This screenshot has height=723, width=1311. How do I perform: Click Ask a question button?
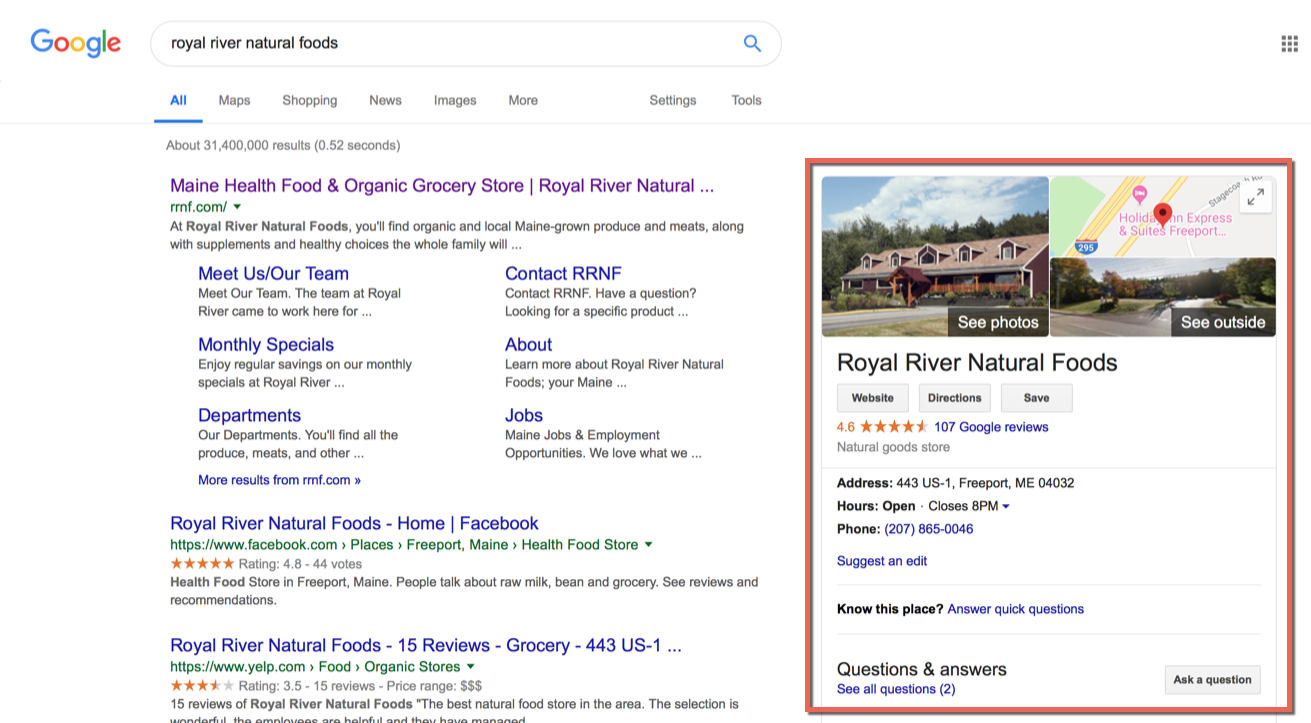pos(1212,680)
